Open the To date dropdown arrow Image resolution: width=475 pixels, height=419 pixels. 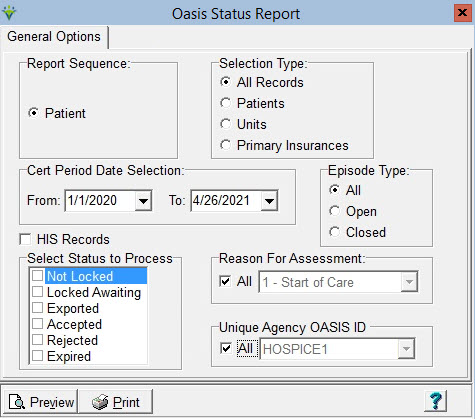[269, 201]
